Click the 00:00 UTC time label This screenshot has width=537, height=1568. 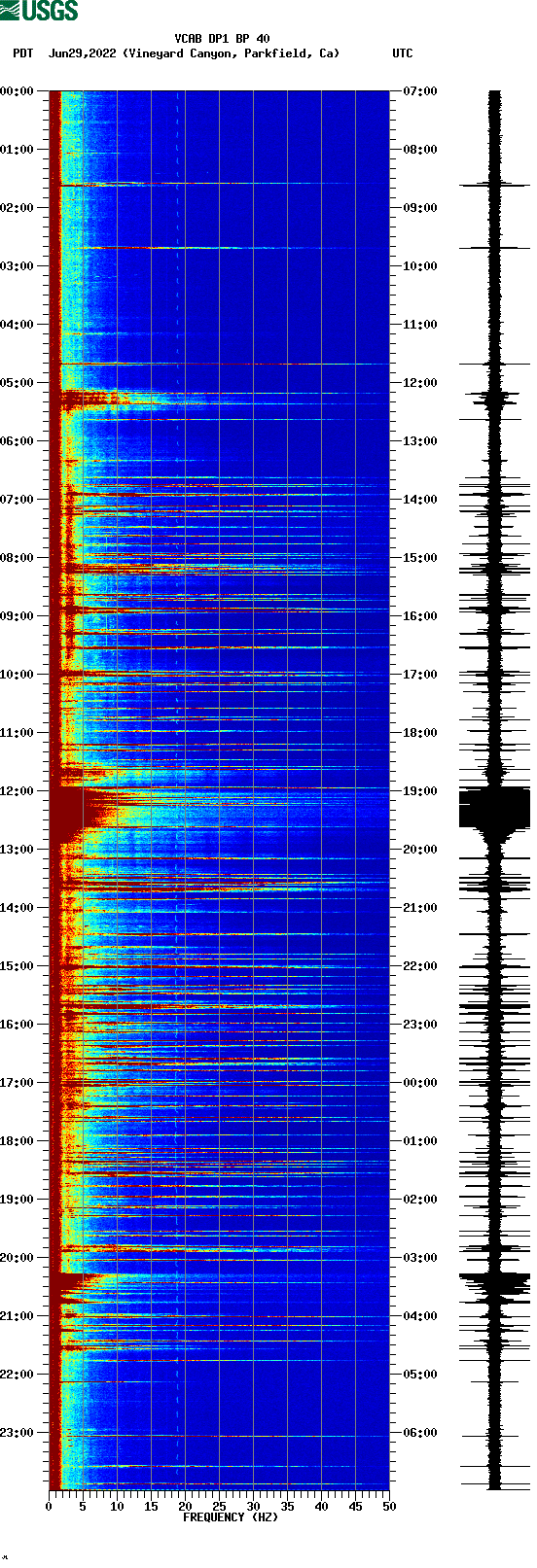click(x=420, y=1083)
